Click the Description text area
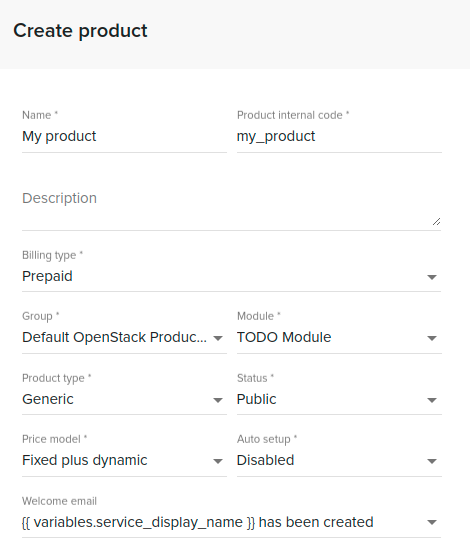 231,207
